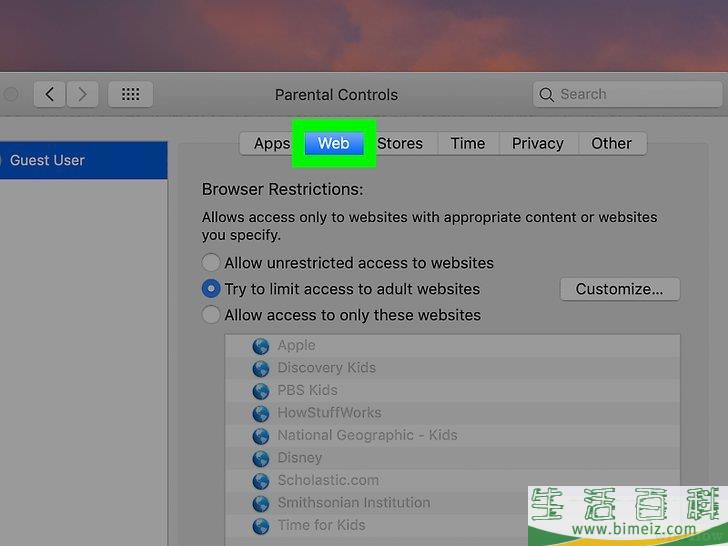Click globe icon beside Apple
Image resolution: width=728 pixels, height=546 pixels.
coord(261,346)
